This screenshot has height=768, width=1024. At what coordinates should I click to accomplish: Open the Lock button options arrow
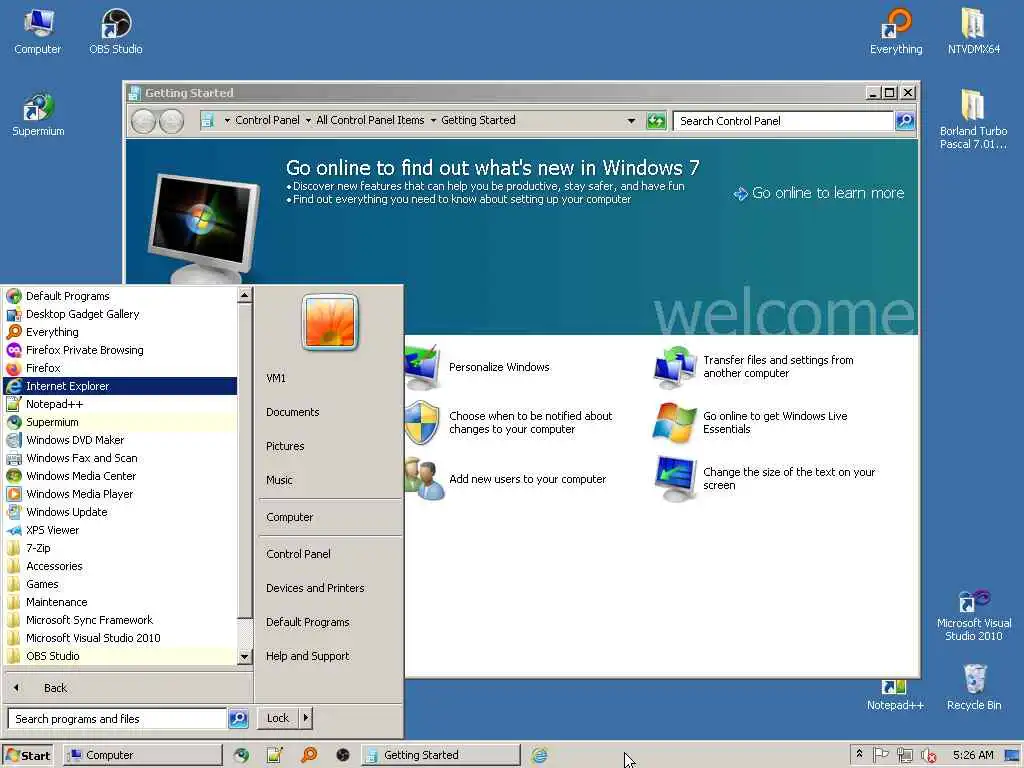point(306,718)
